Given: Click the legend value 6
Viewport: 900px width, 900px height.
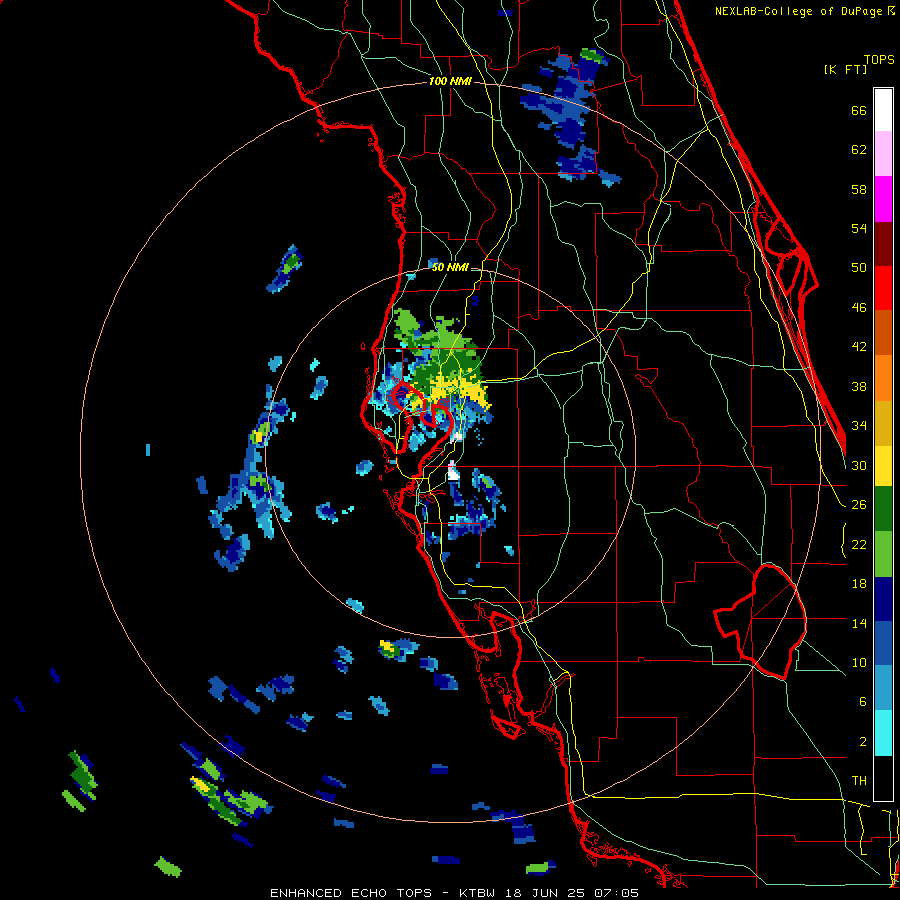Looking at the screenshot, I should tap(863, 702).
